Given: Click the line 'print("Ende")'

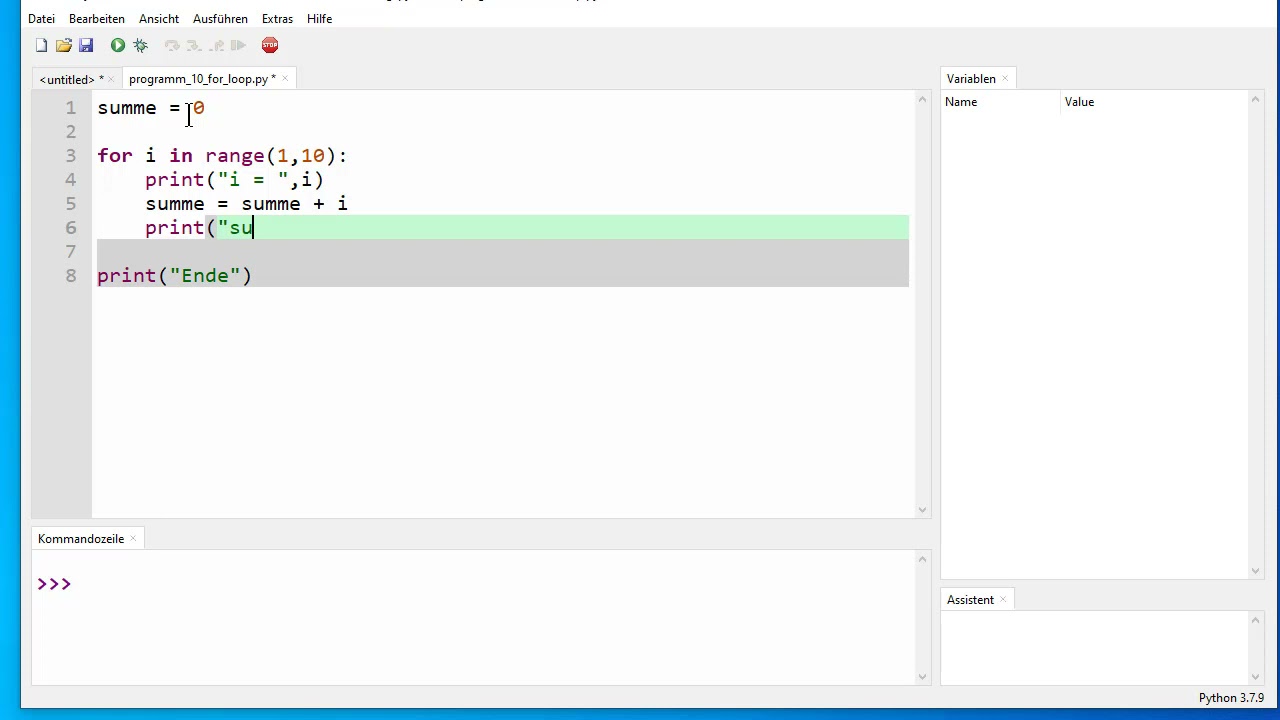Looking at the screenshot, I should (174, 276).
